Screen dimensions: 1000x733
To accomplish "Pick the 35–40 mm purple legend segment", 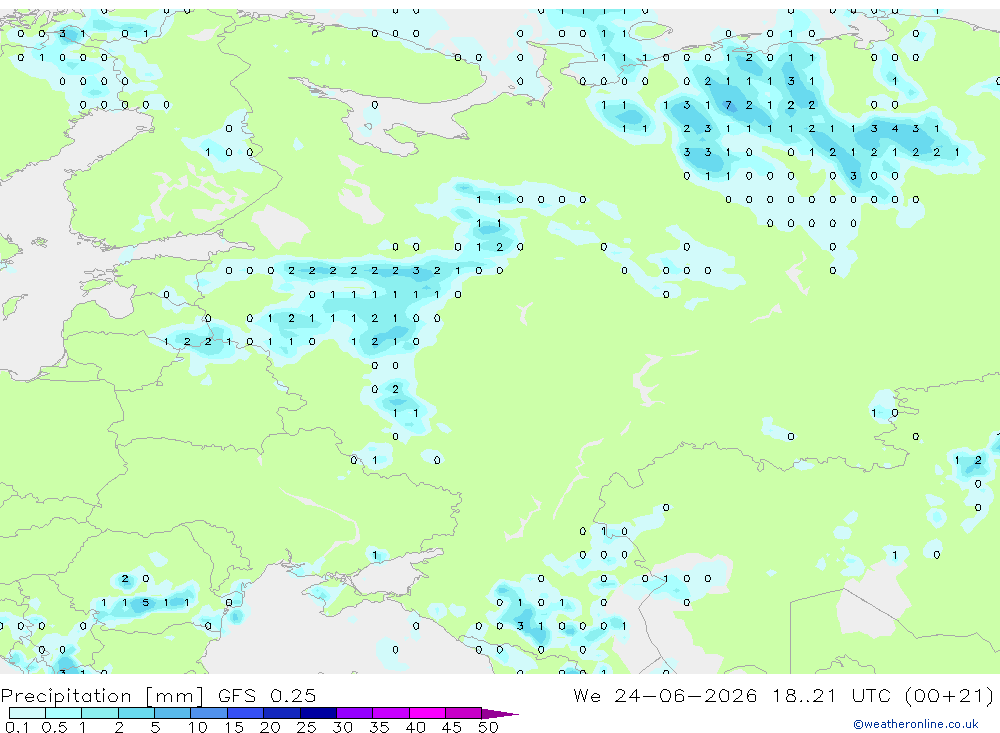I will (x=391, y=713).
